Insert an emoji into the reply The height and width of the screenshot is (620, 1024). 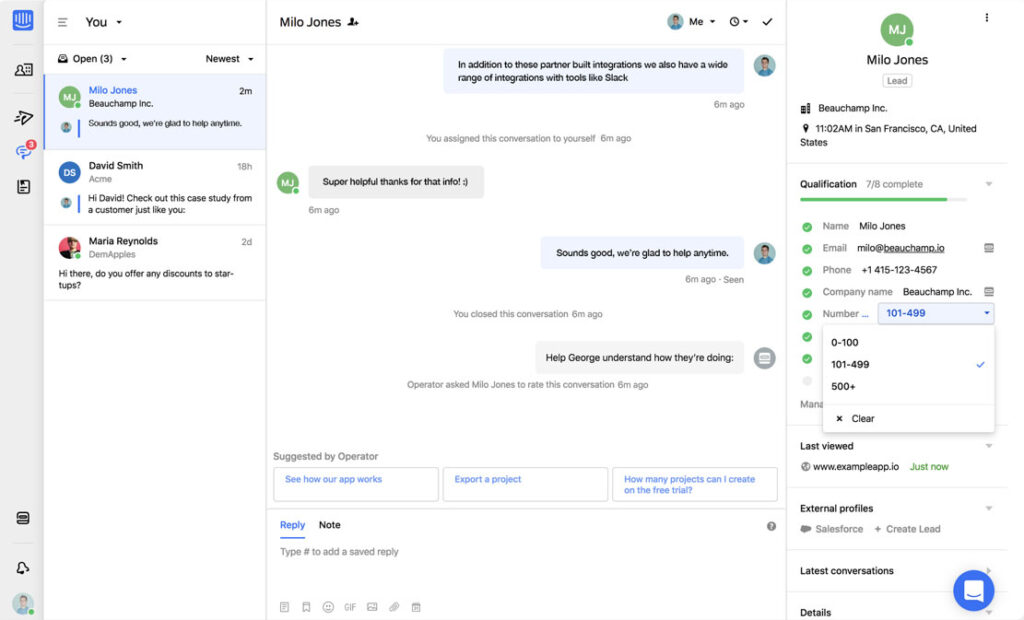[329, 607]
